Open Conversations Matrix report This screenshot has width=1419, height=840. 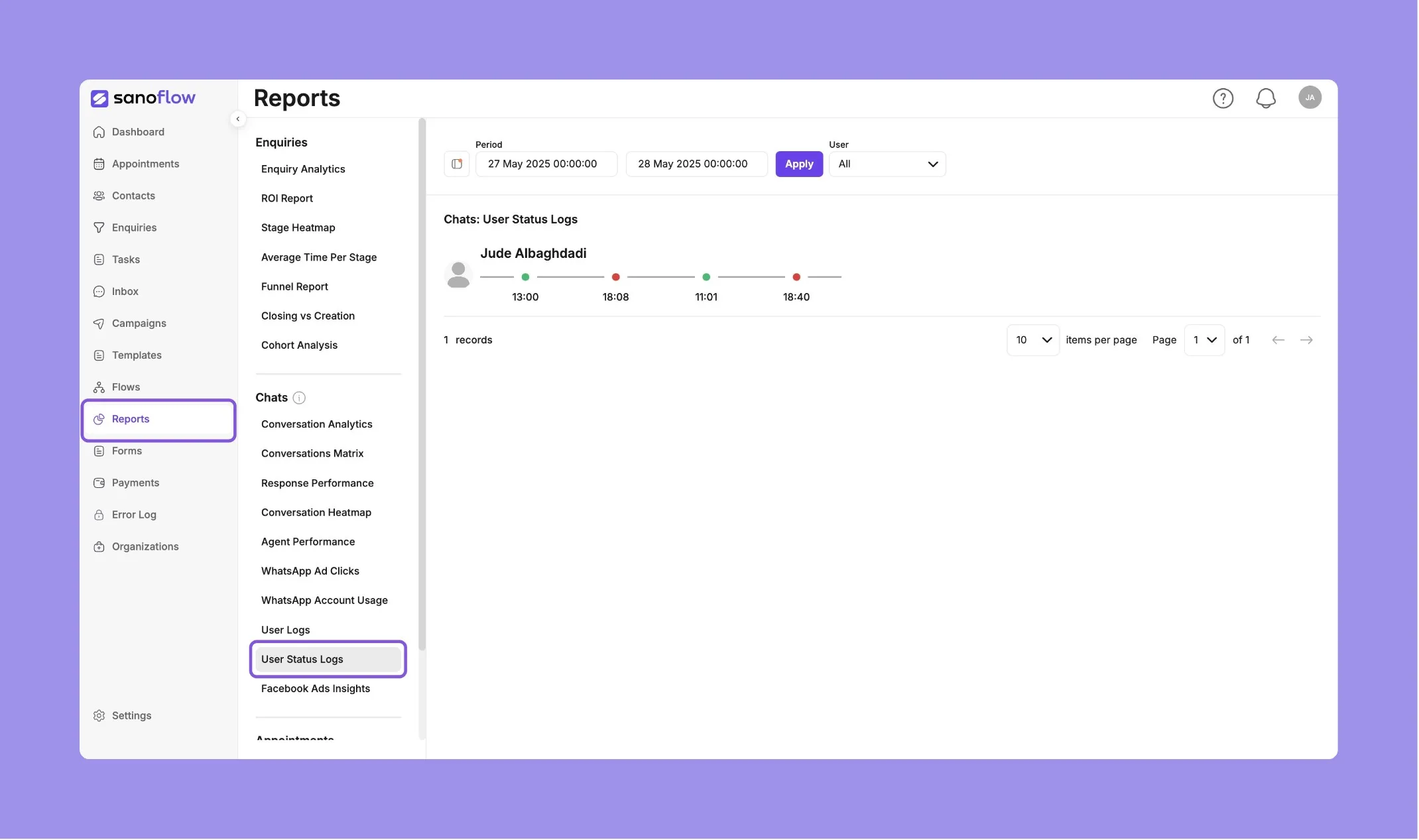[312, 453]
